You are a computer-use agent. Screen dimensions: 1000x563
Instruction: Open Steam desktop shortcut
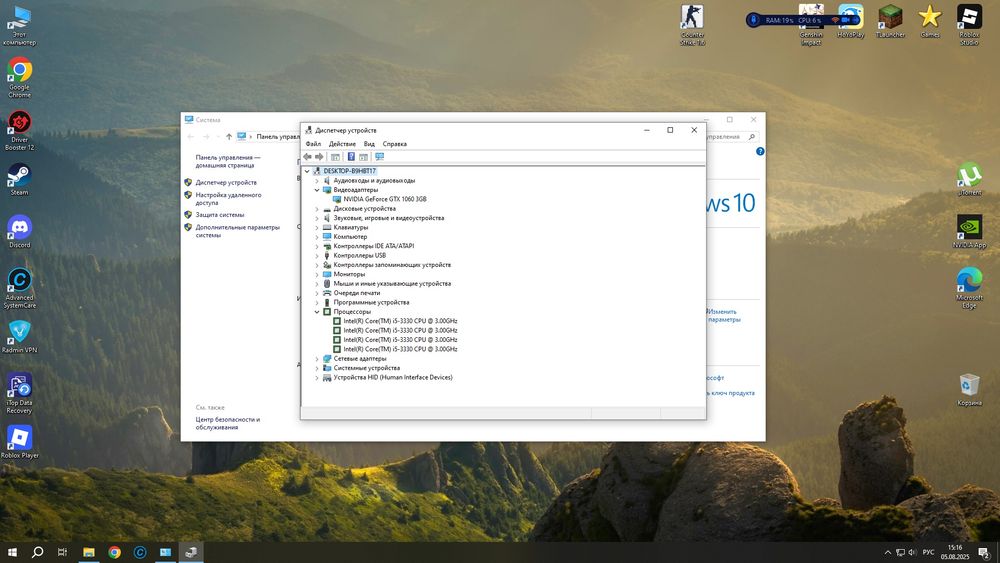click(x=19, y=179)
